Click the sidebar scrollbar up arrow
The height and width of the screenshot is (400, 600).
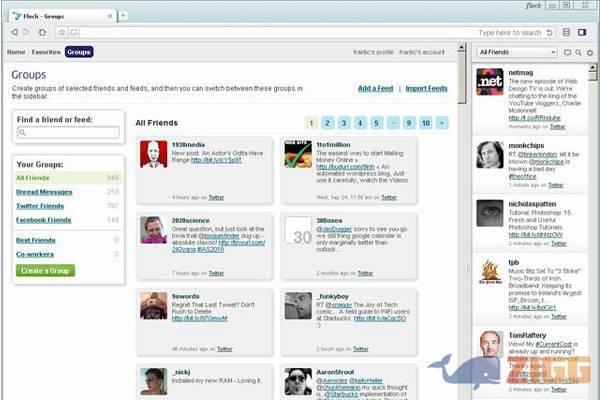592,68
